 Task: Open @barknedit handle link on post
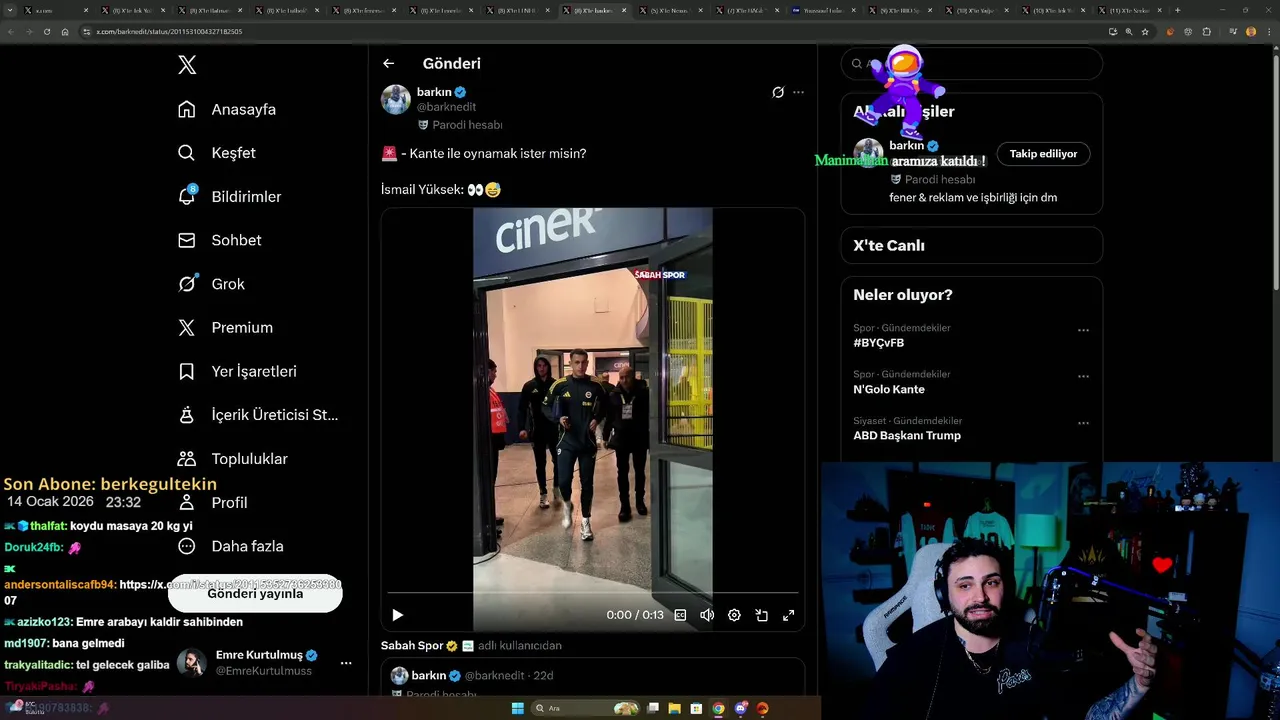(446, 107)
